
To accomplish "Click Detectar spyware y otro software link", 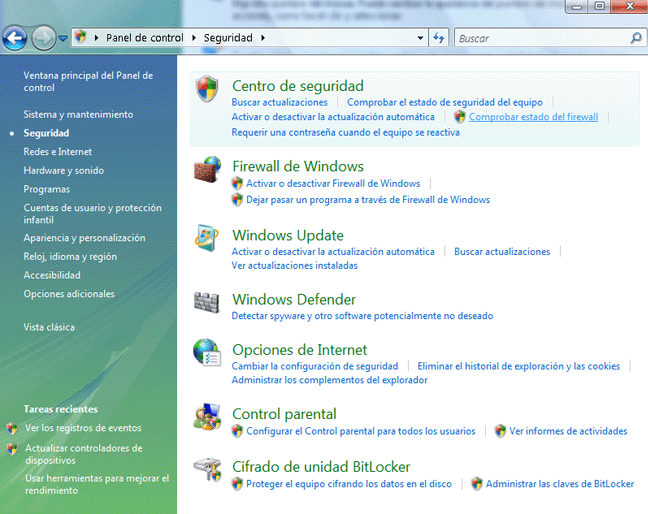I will pos(362,316).
